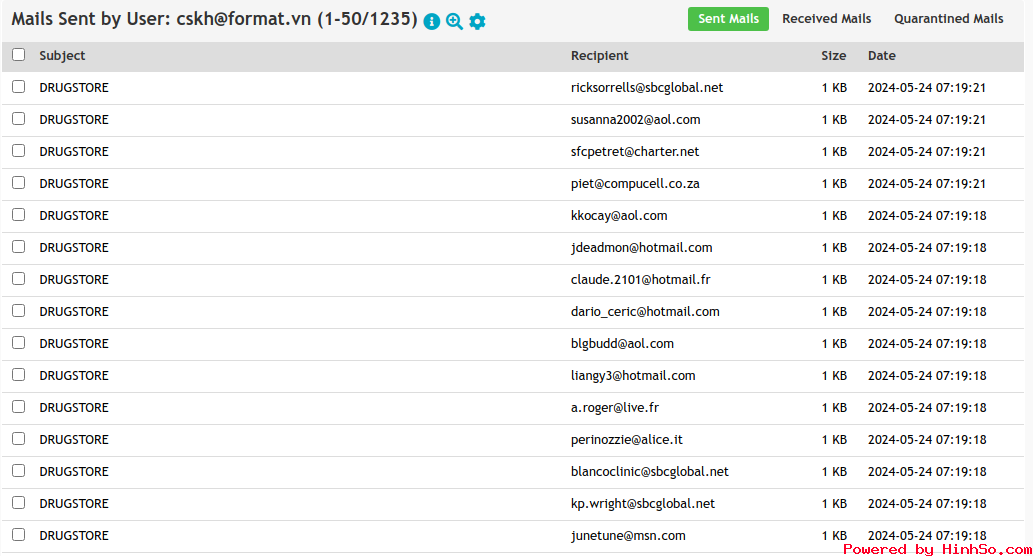1033x556 pixels.
Task: Open DRUGSTORE mail sent to susanna2002@aol.com
Action: (x=74, y=120)
